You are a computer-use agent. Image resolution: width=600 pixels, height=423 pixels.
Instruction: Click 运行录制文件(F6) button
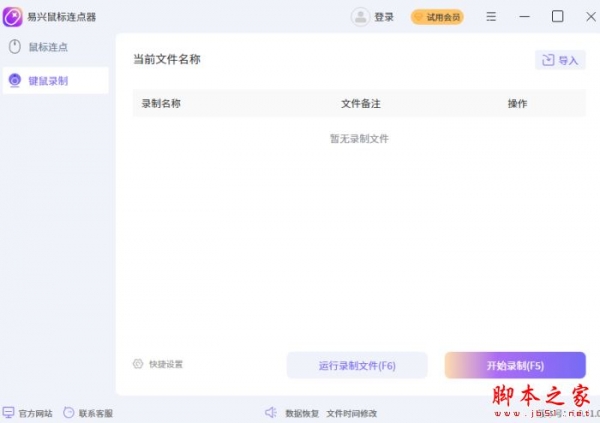357,365
